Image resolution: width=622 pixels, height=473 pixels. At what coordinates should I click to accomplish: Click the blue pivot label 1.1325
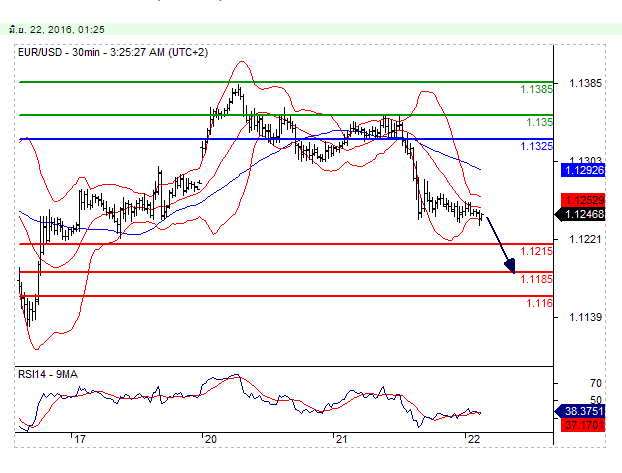click(x=536, y=146)
